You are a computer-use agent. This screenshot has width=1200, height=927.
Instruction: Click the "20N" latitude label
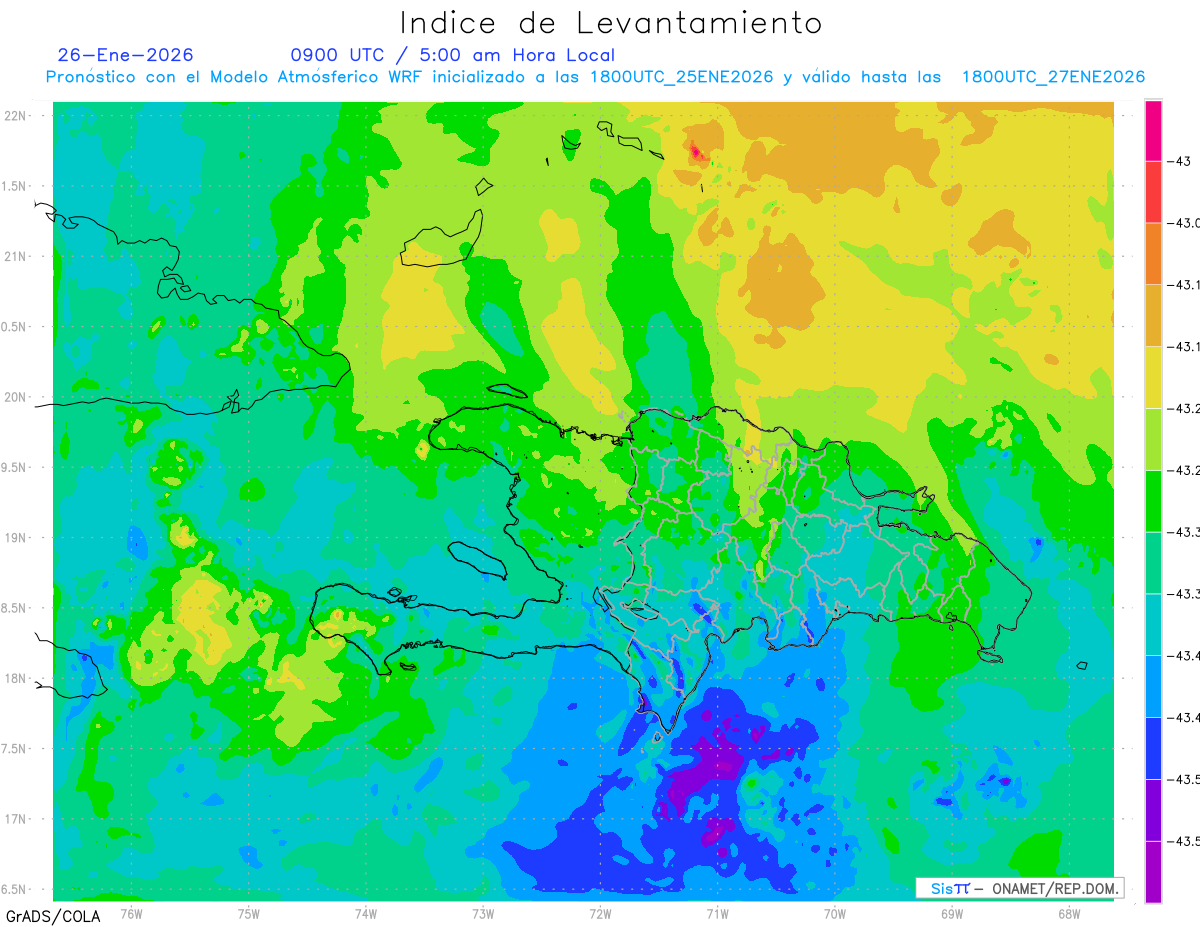pos(16,398)
